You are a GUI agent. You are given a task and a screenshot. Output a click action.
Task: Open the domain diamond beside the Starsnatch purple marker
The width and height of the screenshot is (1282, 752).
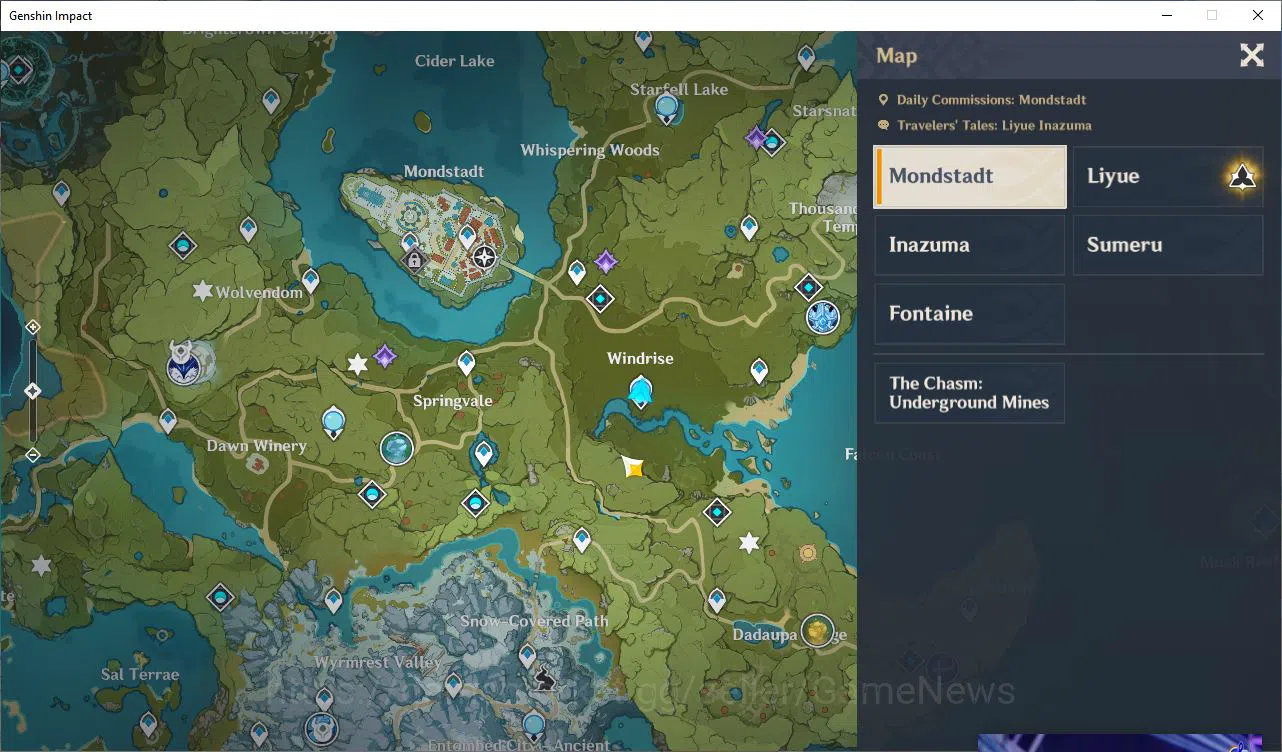tap(772, 143)
